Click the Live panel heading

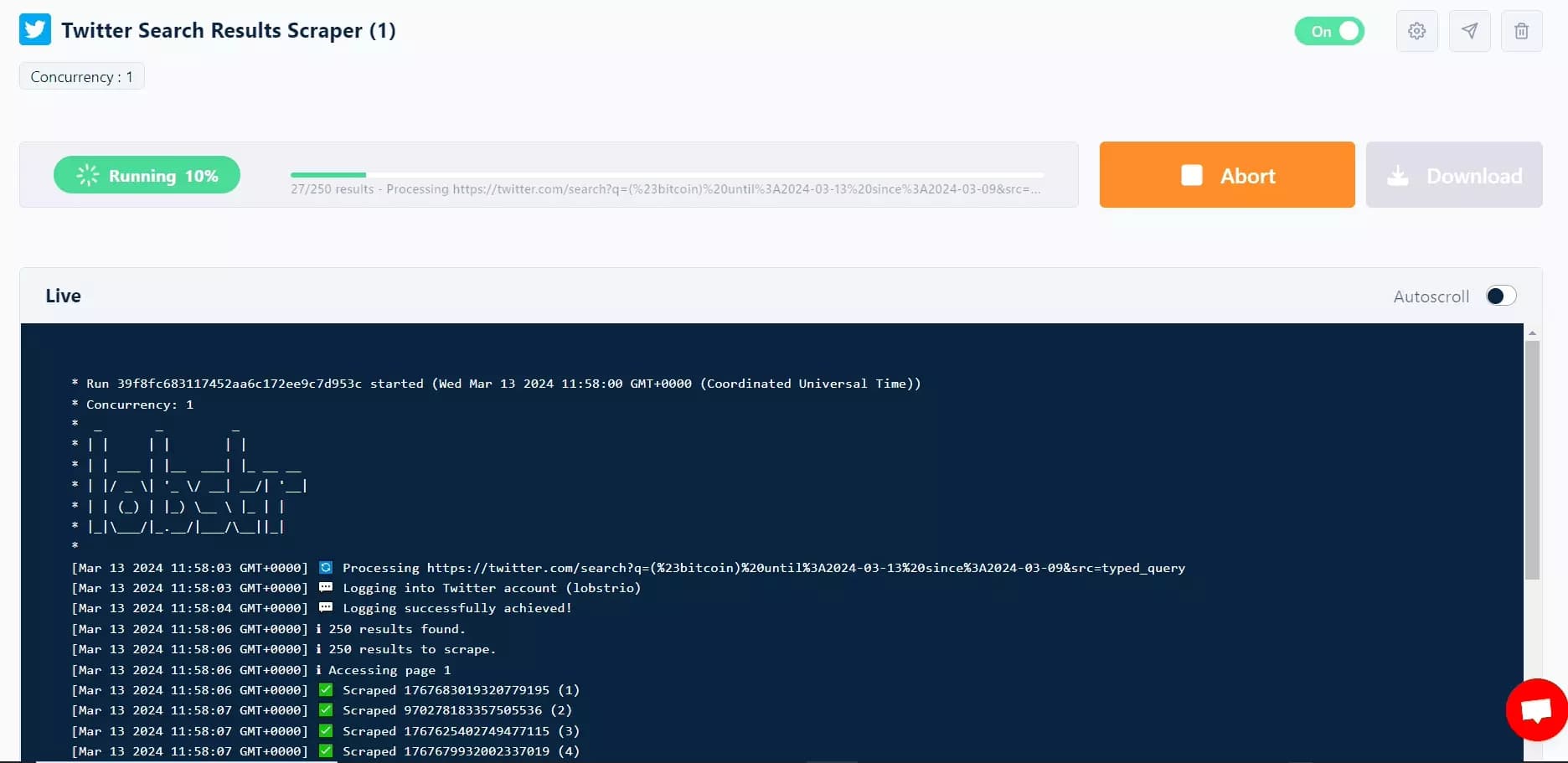pos(63,296)
